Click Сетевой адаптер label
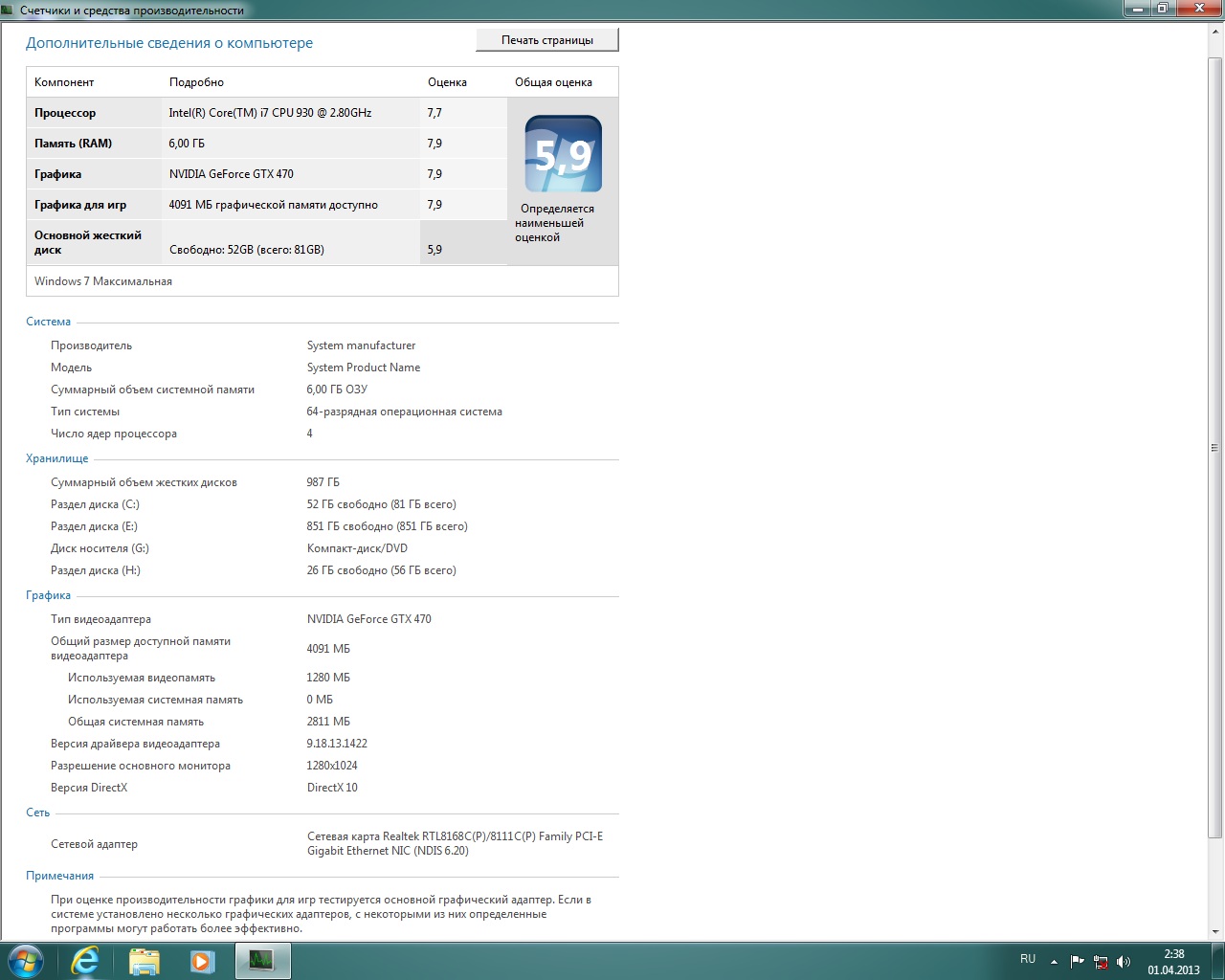1225x980 pixels. click(94, 844)
